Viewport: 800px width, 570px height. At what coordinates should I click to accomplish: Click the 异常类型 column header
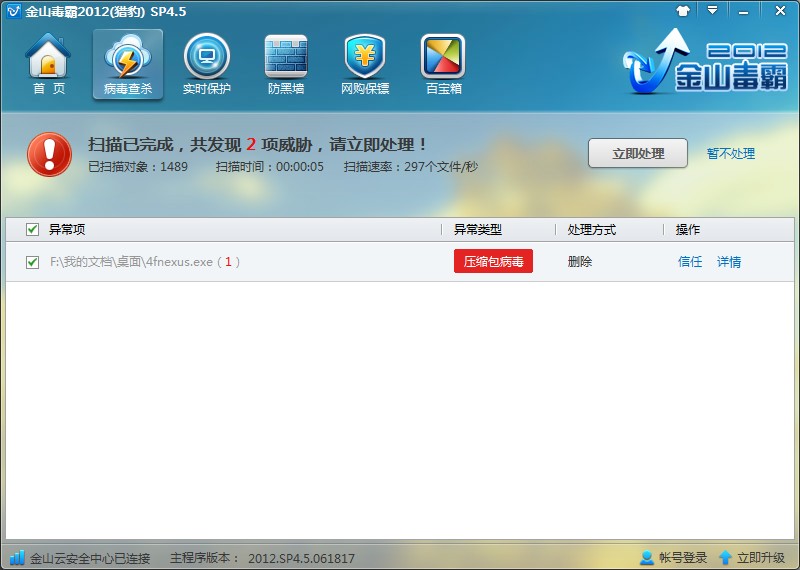click(478, 230)
